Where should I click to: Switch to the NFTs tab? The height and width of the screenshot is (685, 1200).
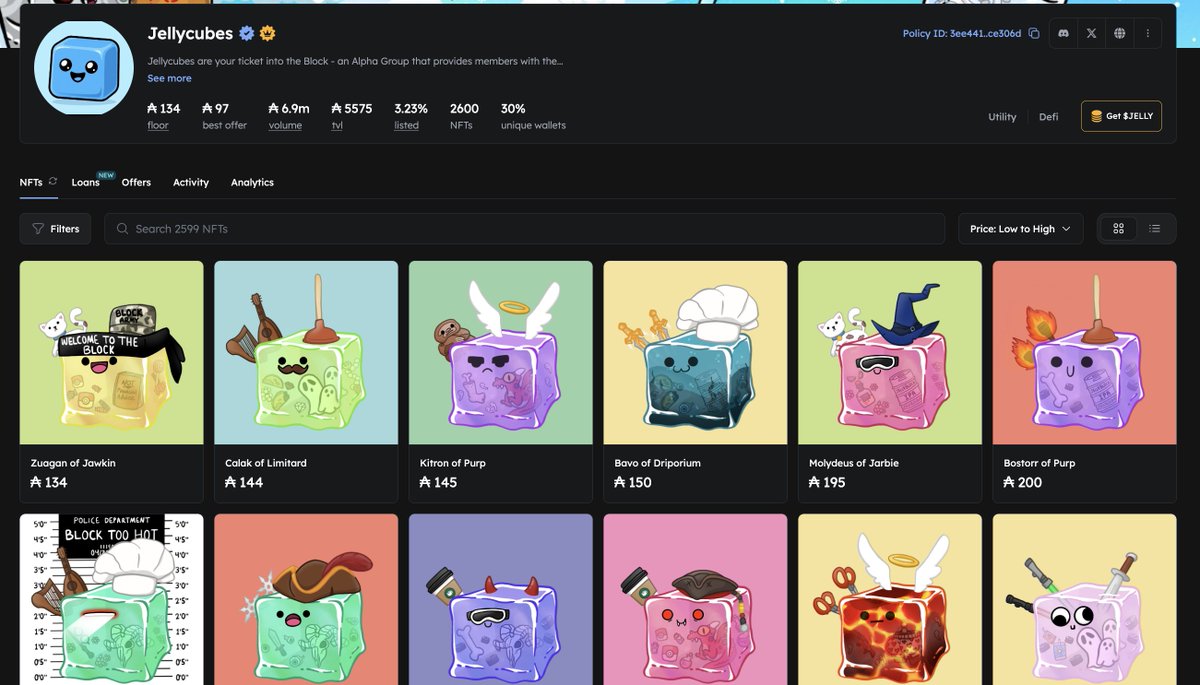(x=31, y=182)
